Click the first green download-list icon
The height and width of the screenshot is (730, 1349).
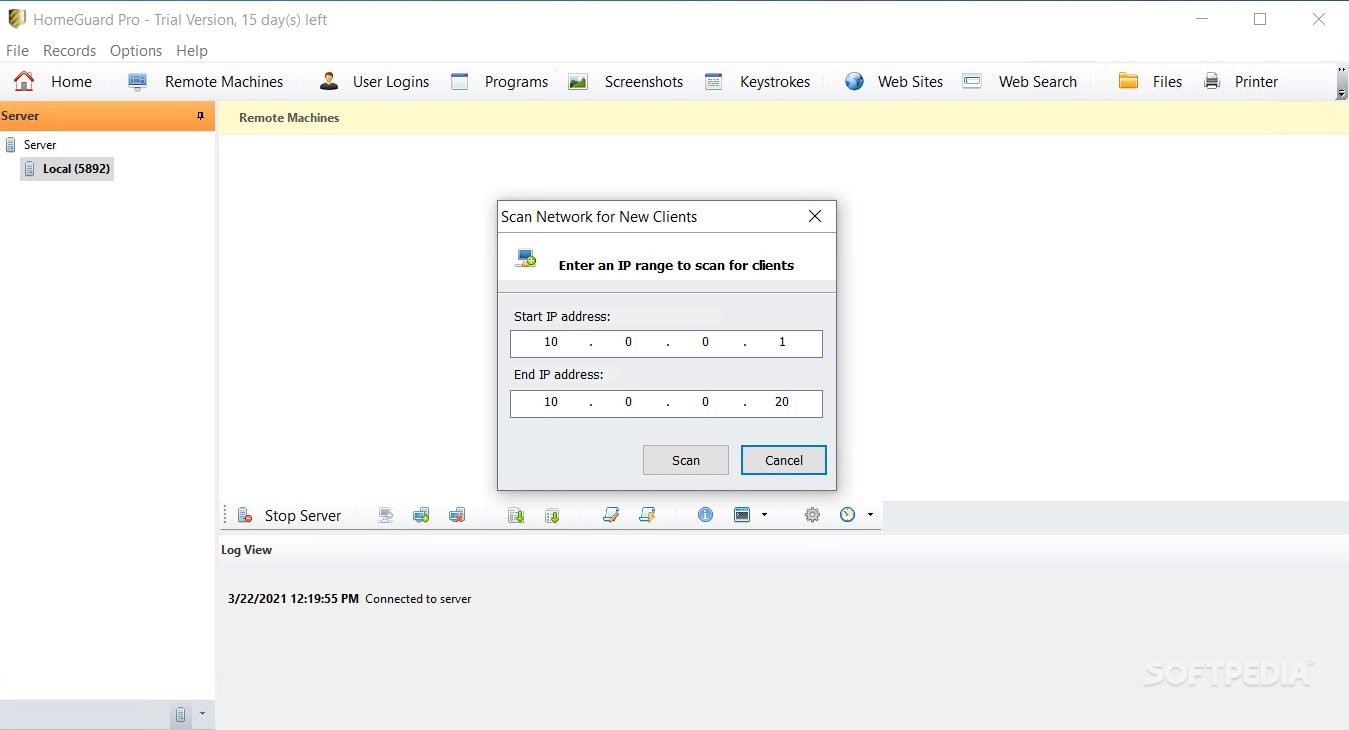[516, 515]
